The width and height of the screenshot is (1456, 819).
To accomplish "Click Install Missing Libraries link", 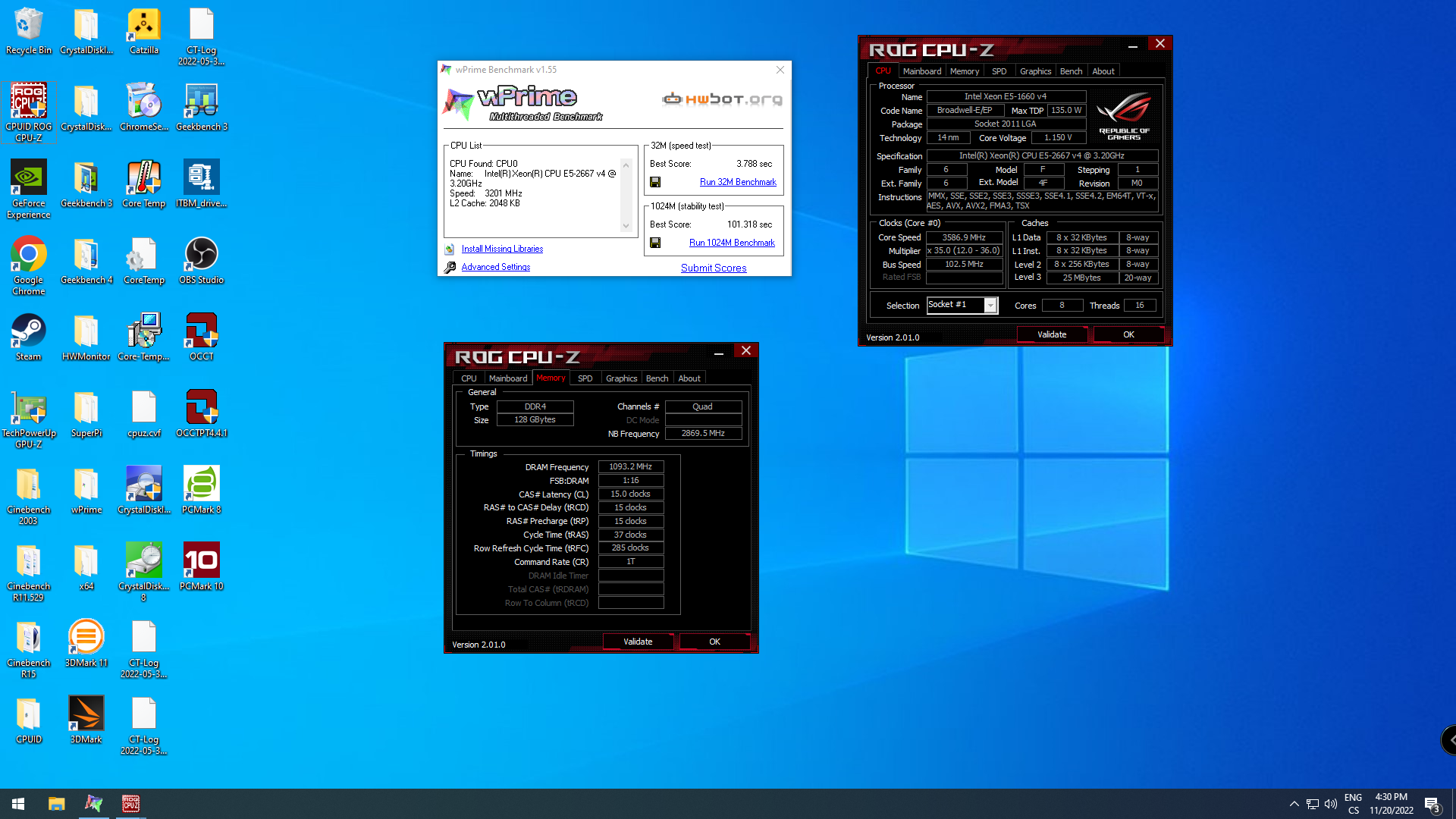I will point(502,249).
